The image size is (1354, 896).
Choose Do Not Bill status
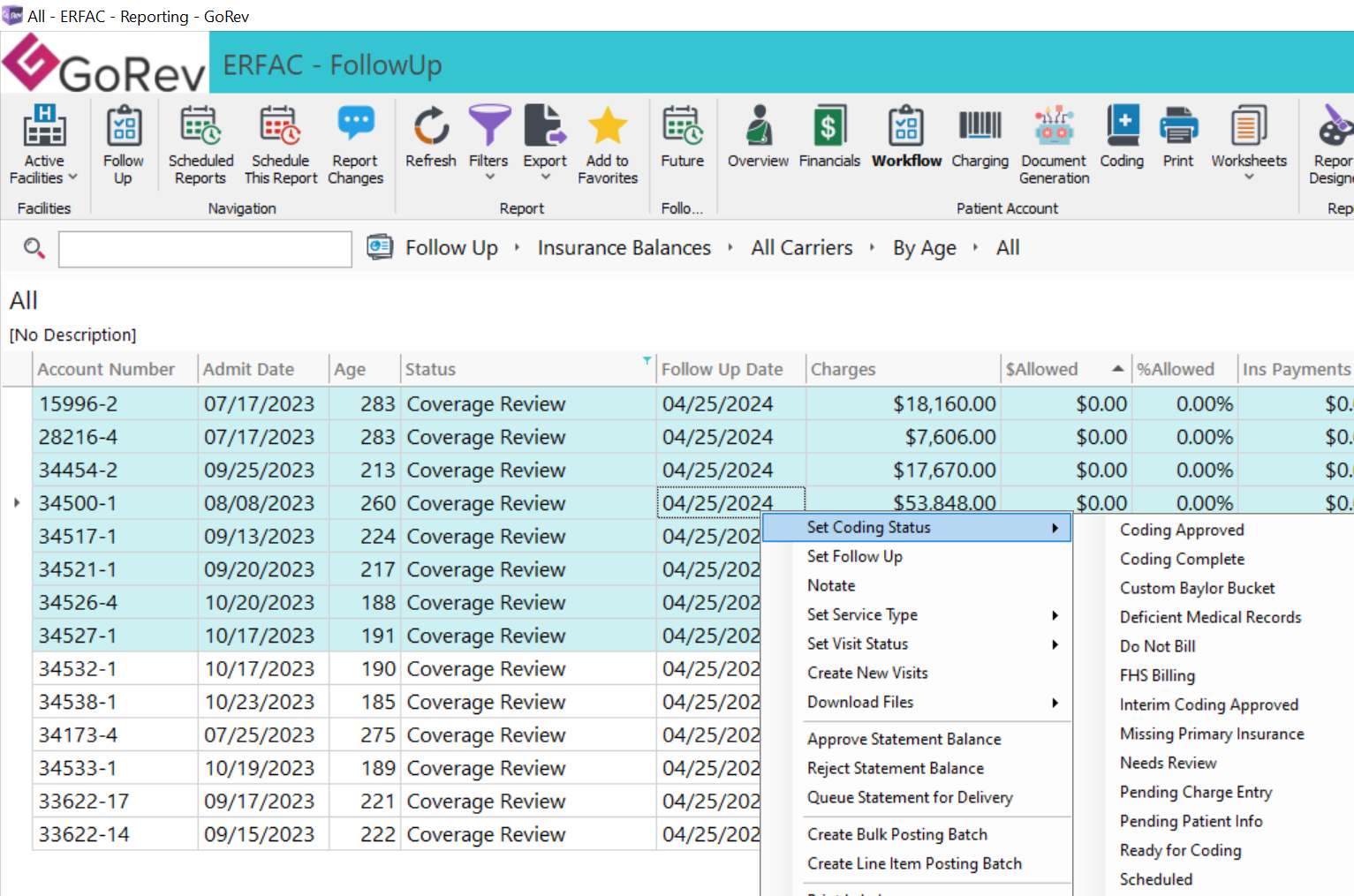click(1157, 646)
